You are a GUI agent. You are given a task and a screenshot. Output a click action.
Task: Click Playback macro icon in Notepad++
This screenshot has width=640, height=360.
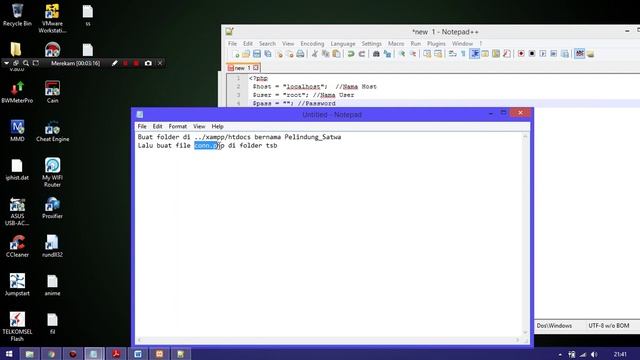[x=542, y=54]
